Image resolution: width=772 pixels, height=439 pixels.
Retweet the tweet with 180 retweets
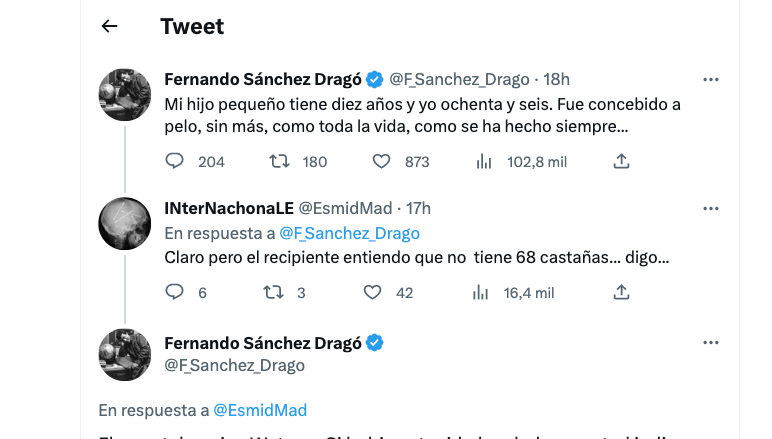(280, 161)
